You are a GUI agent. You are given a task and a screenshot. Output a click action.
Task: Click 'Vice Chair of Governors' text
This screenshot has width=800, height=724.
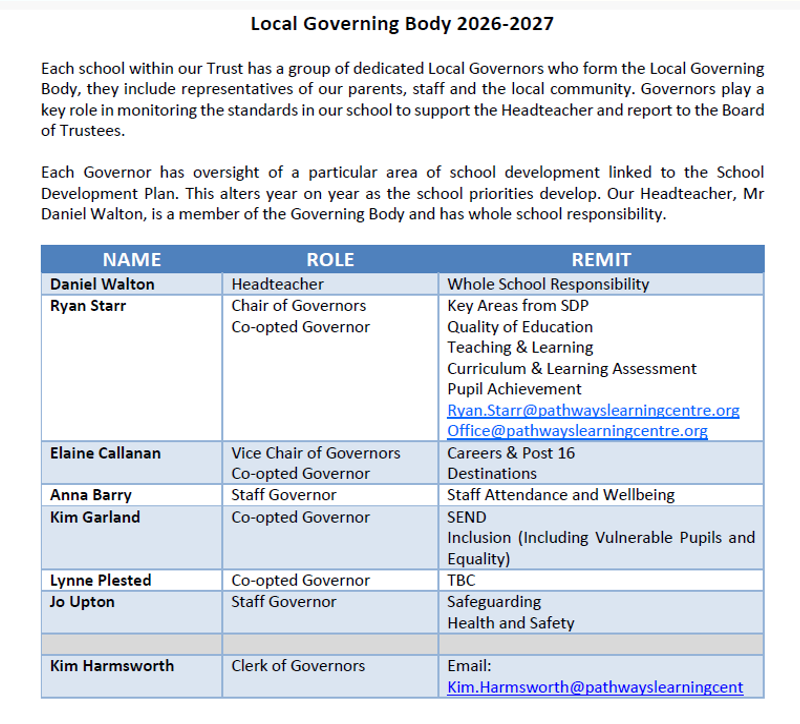tap(316, 453)
